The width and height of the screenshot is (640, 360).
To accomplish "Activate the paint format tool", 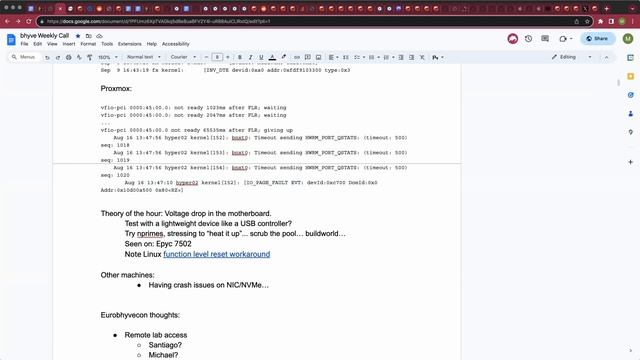I will pyautogui.click(x=89, y=58).
